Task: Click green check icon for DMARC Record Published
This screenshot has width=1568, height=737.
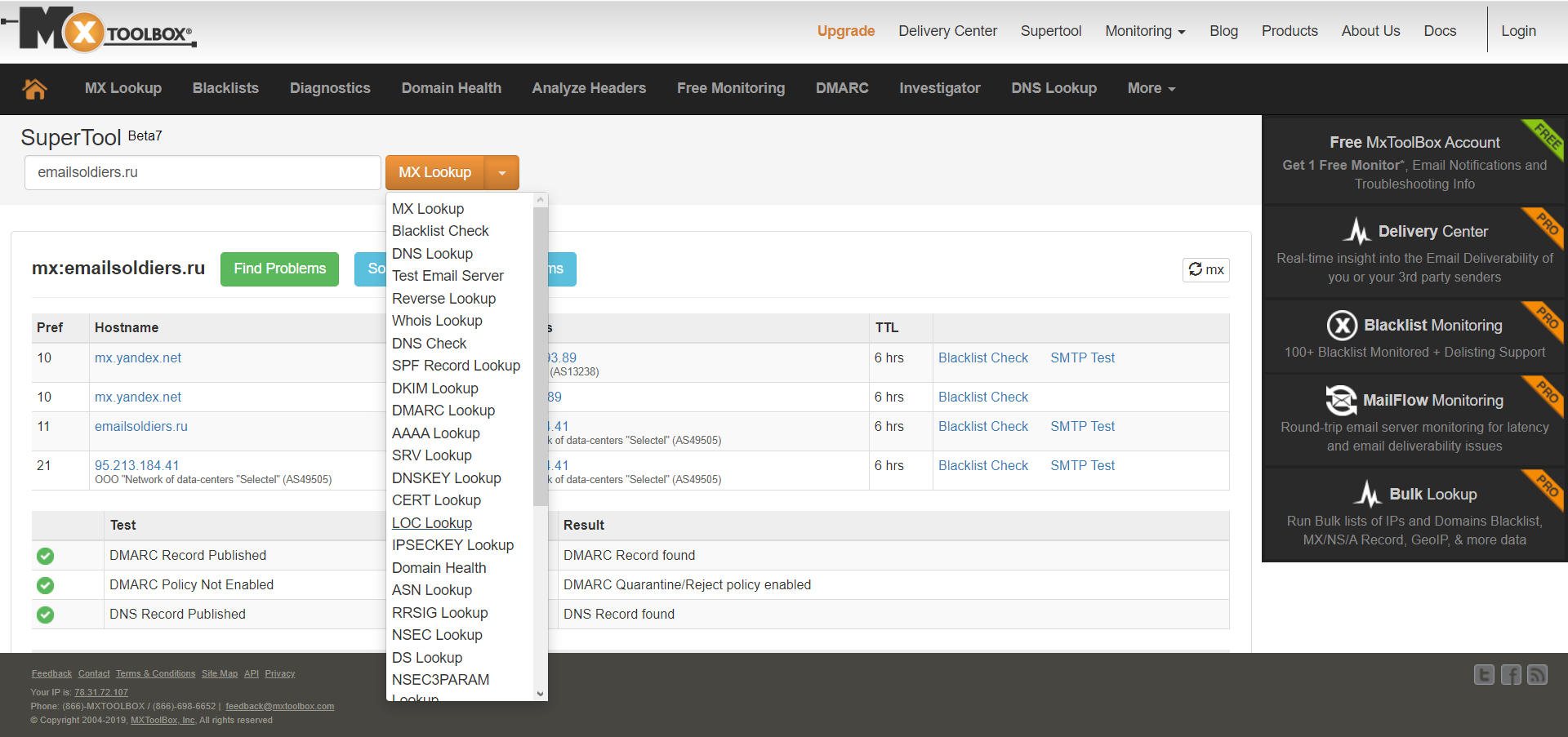Action: tap(46, 556)
